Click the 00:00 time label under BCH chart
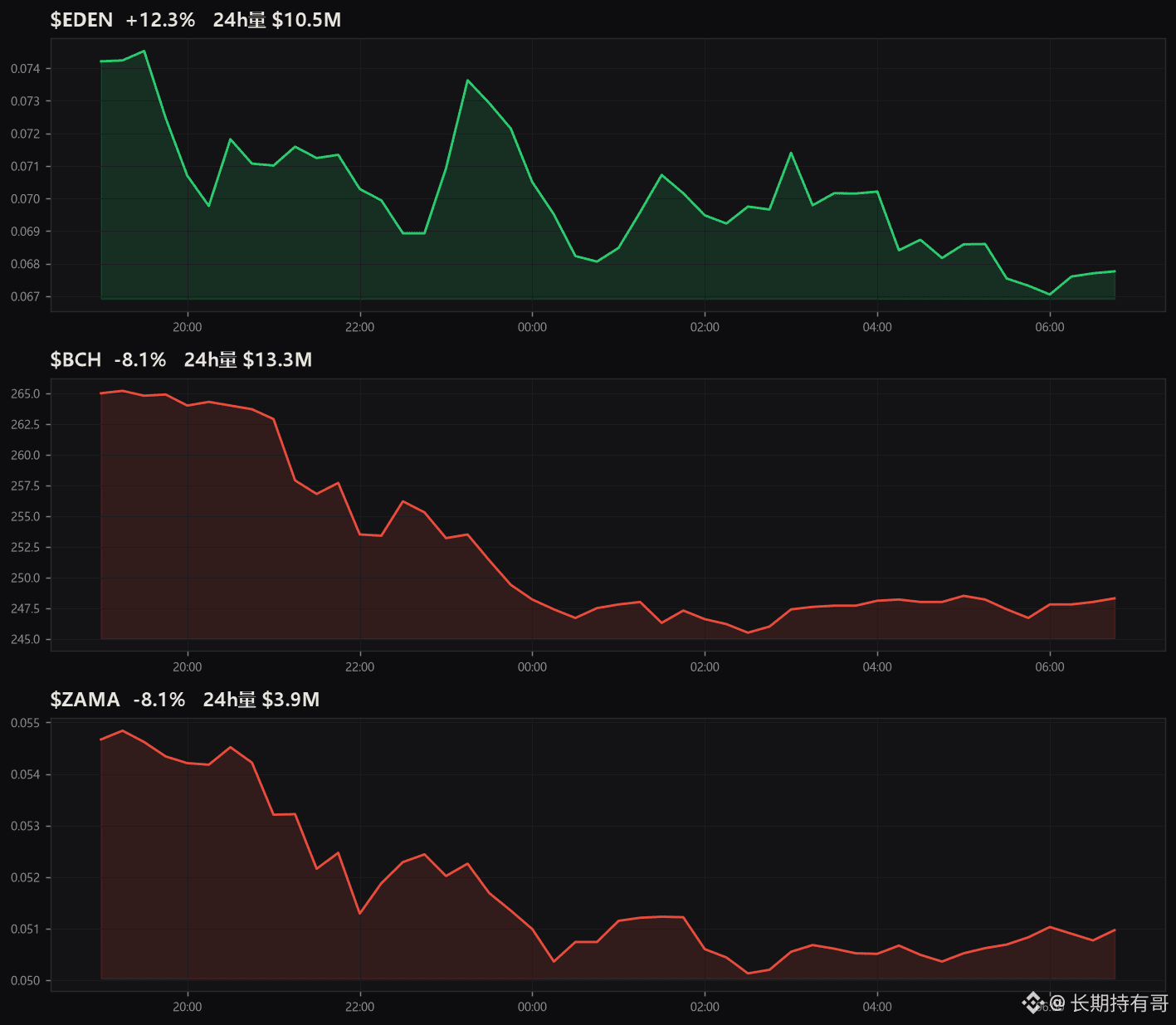This screenshot has height=1025, width=1176. pyautogui.click(x=533, y=667)
